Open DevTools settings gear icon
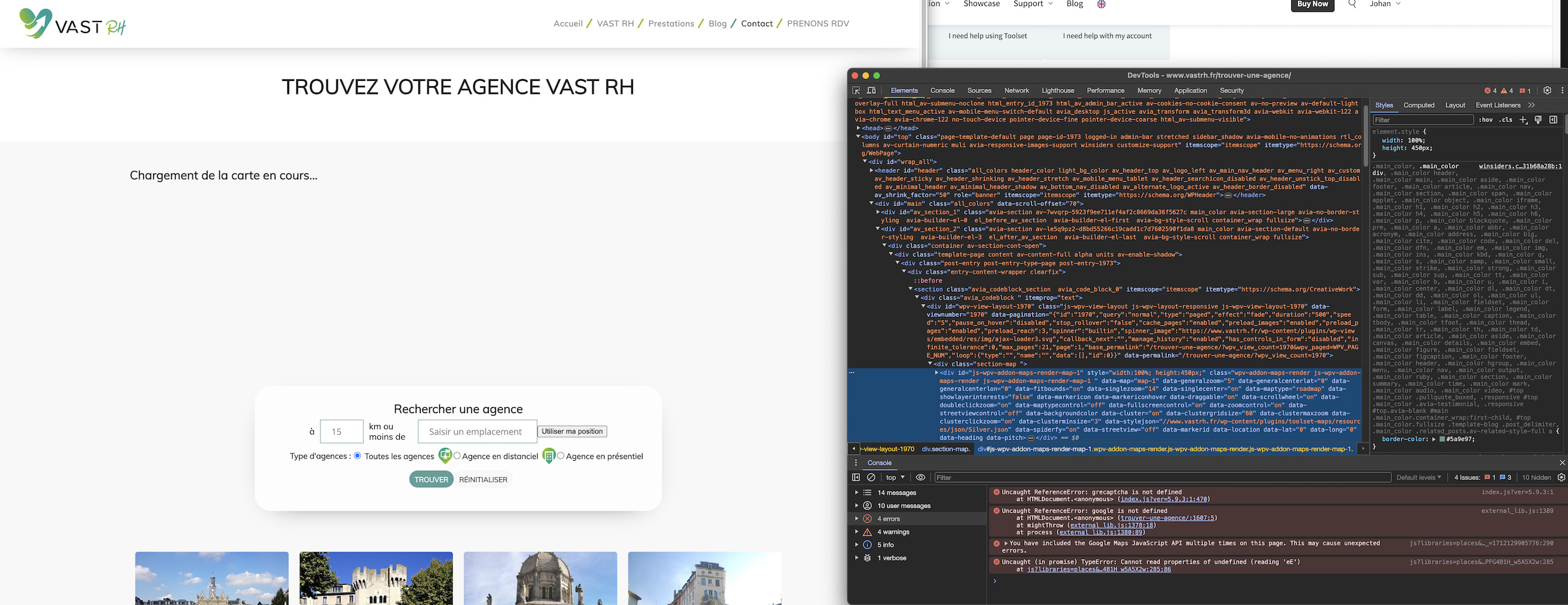Viewport: 1568px width, 605px height. point(1547,91)
